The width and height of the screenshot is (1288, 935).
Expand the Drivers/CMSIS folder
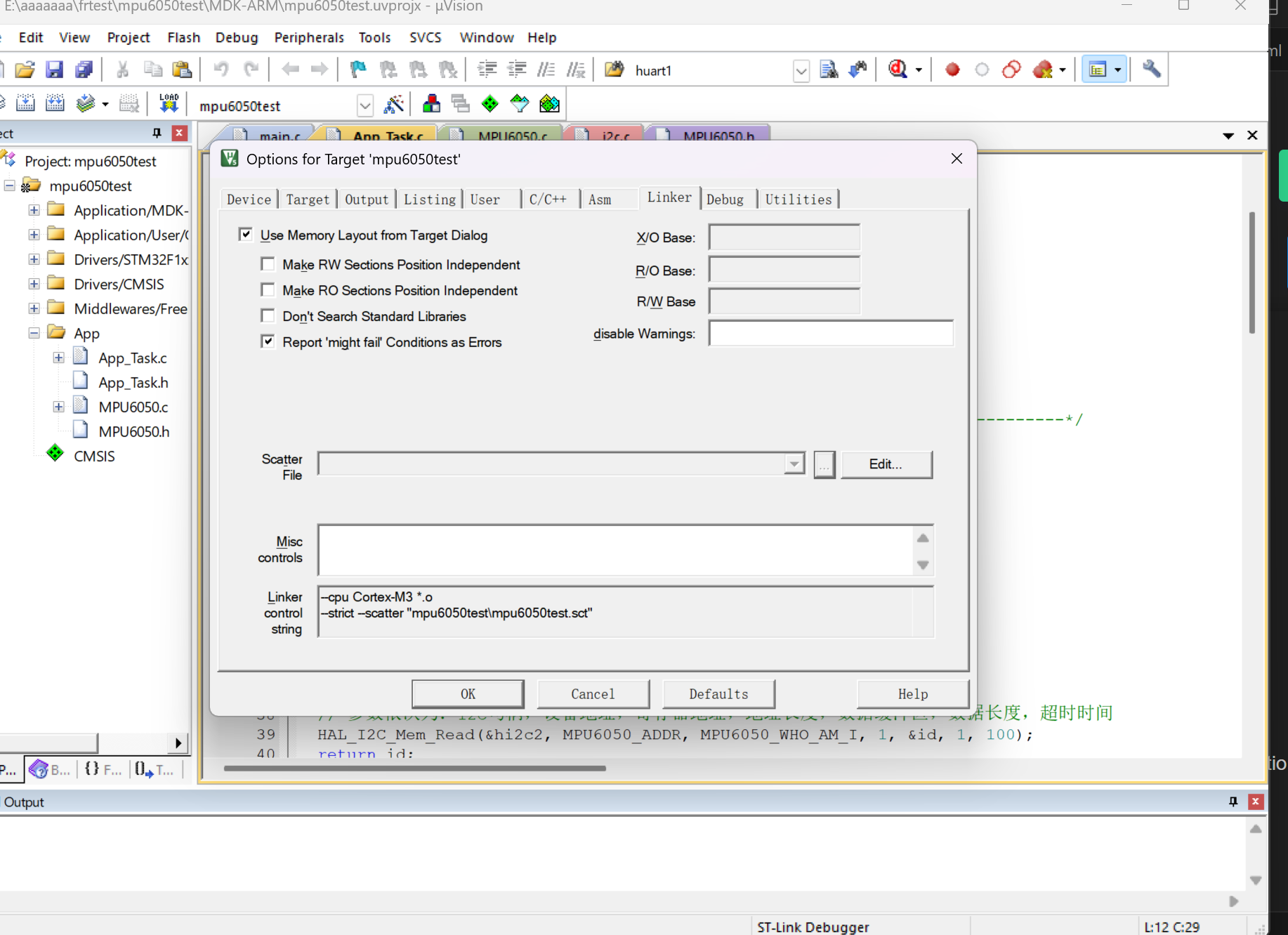point(34,284)
